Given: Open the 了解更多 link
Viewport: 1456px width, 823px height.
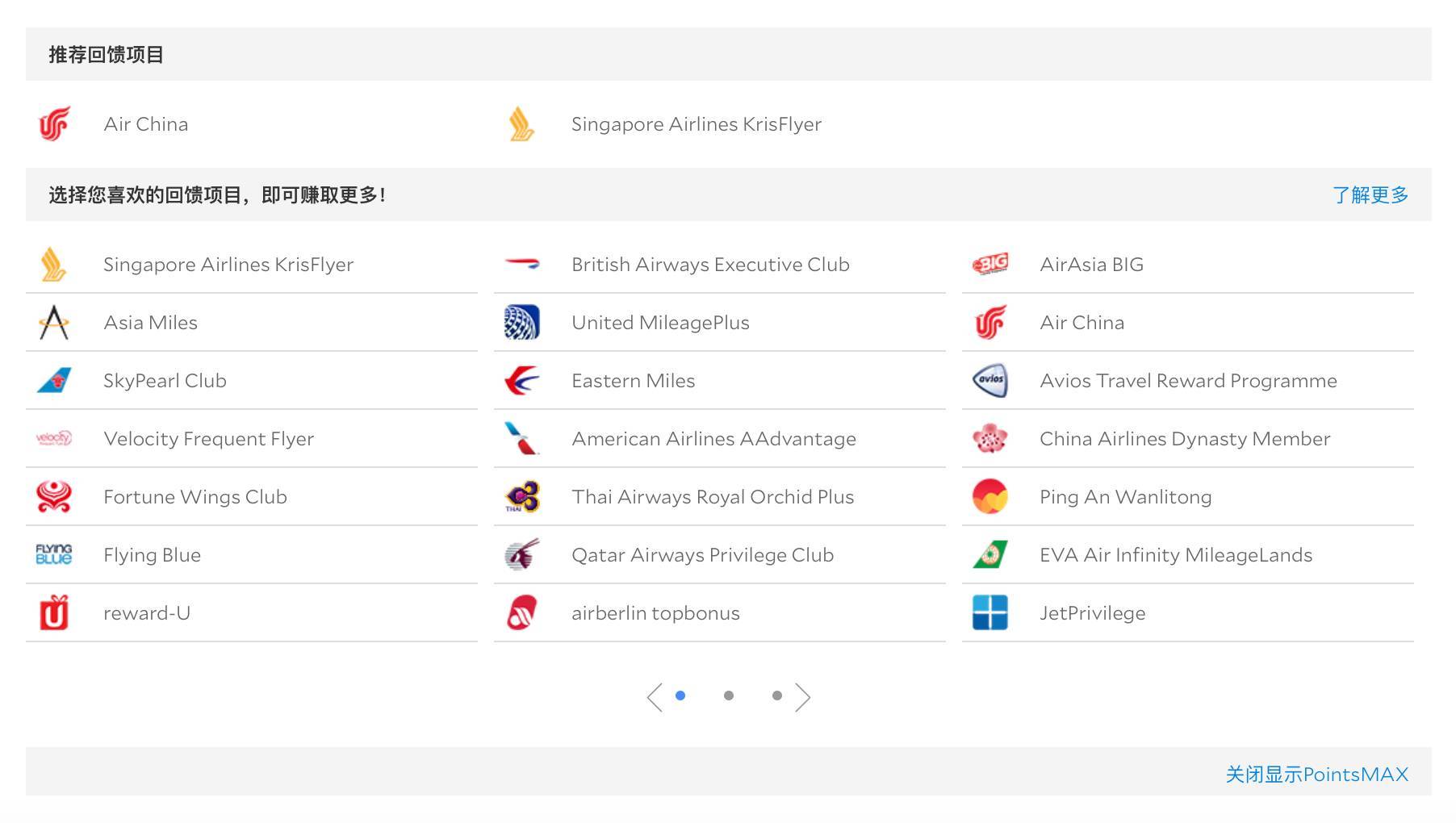Looking at the screenshot, I should tap(1370, 195).
